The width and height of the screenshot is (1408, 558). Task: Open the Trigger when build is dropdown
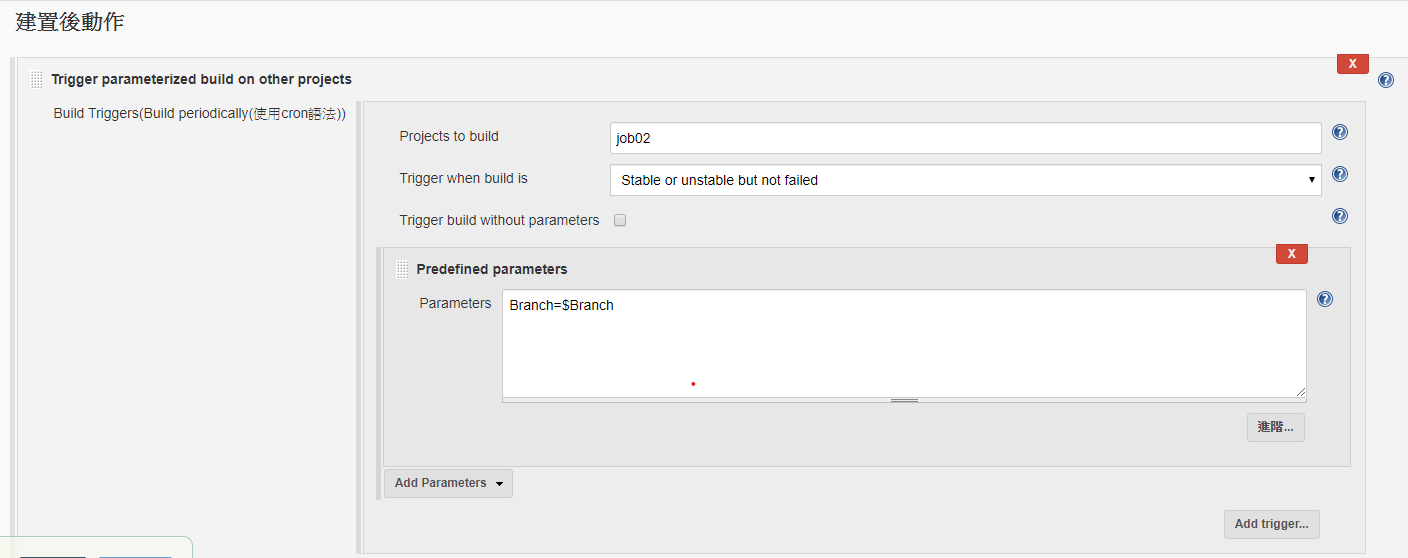click(x=965, y=180)
